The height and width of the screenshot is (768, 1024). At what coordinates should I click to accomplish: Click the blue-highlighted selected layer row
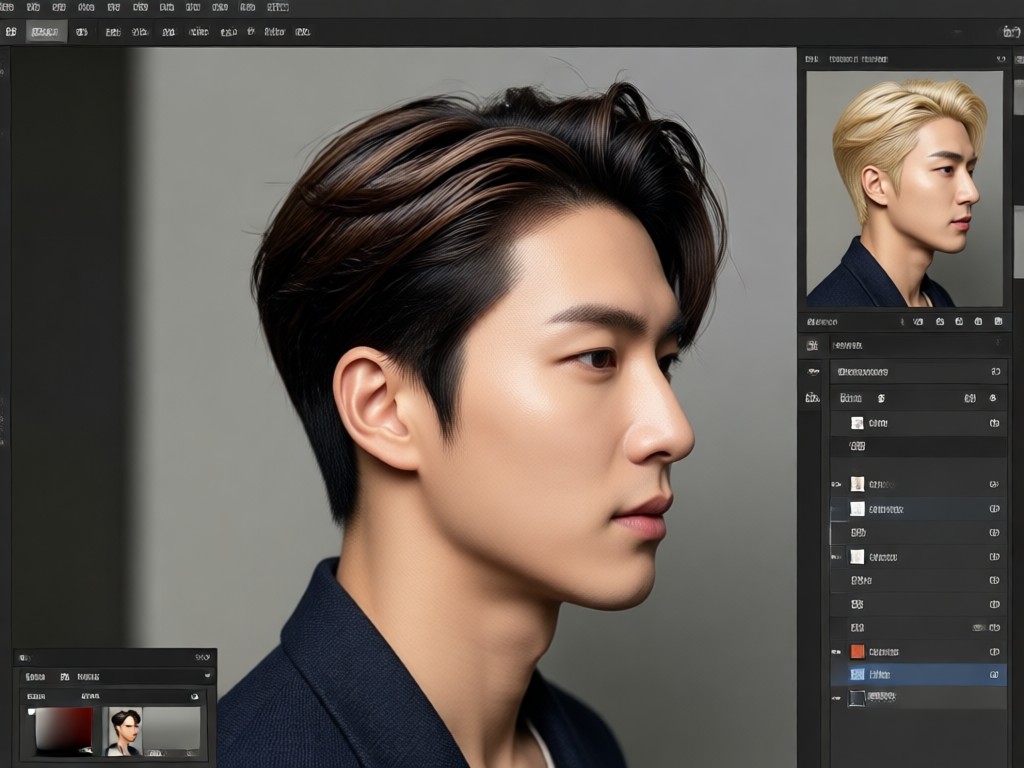point(918,675)
